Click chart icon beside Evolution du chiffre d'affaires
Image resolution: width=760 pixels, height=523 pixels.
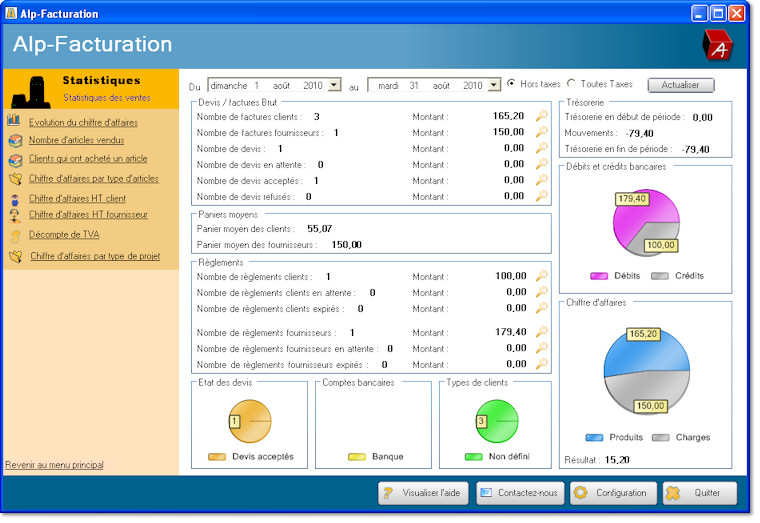[15, 122]
